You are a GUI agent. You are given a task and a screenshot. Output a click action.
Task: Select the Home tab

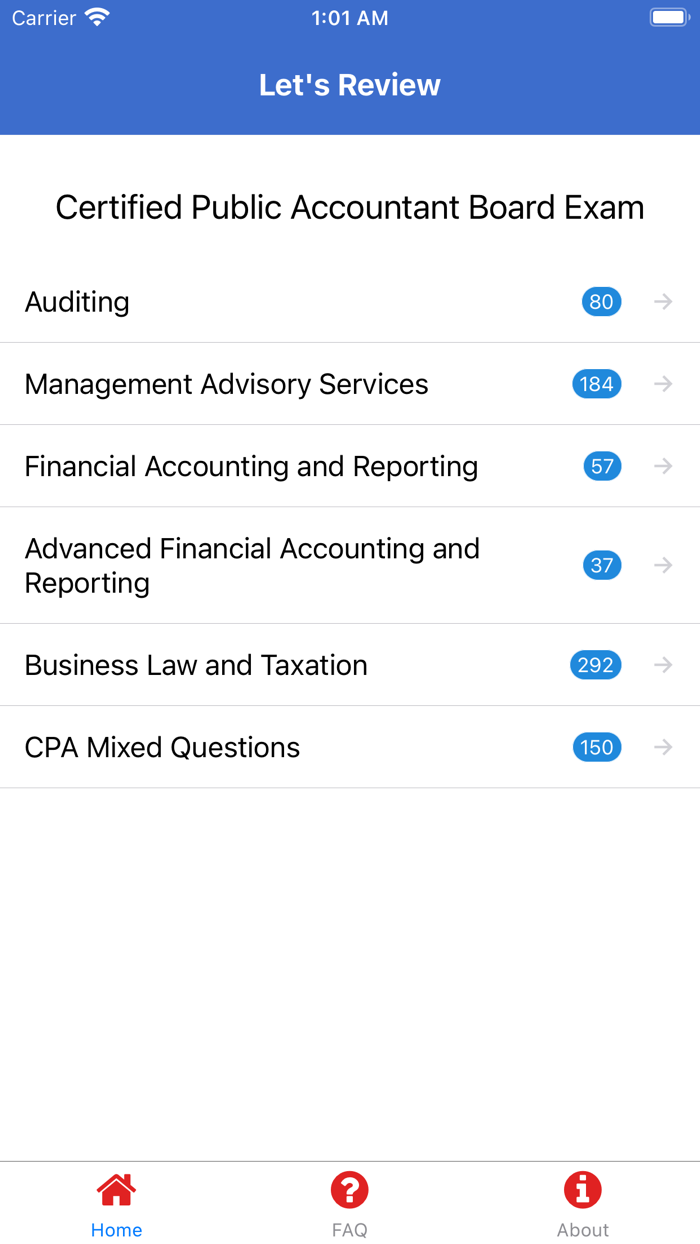(116, 1200)
